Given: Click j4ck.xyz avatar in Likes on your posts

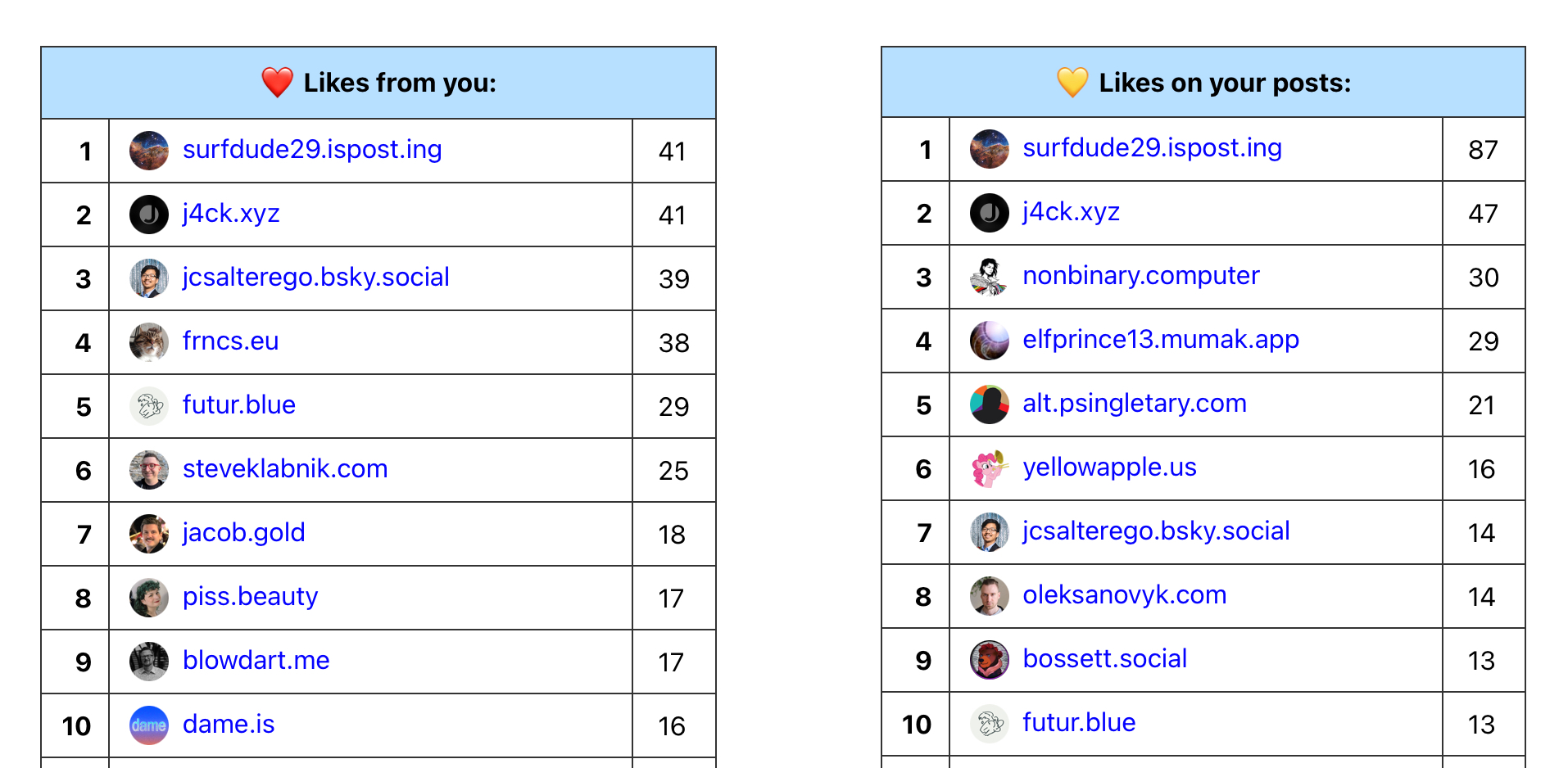Looking at the screenshot, I should tap(989, 213).
